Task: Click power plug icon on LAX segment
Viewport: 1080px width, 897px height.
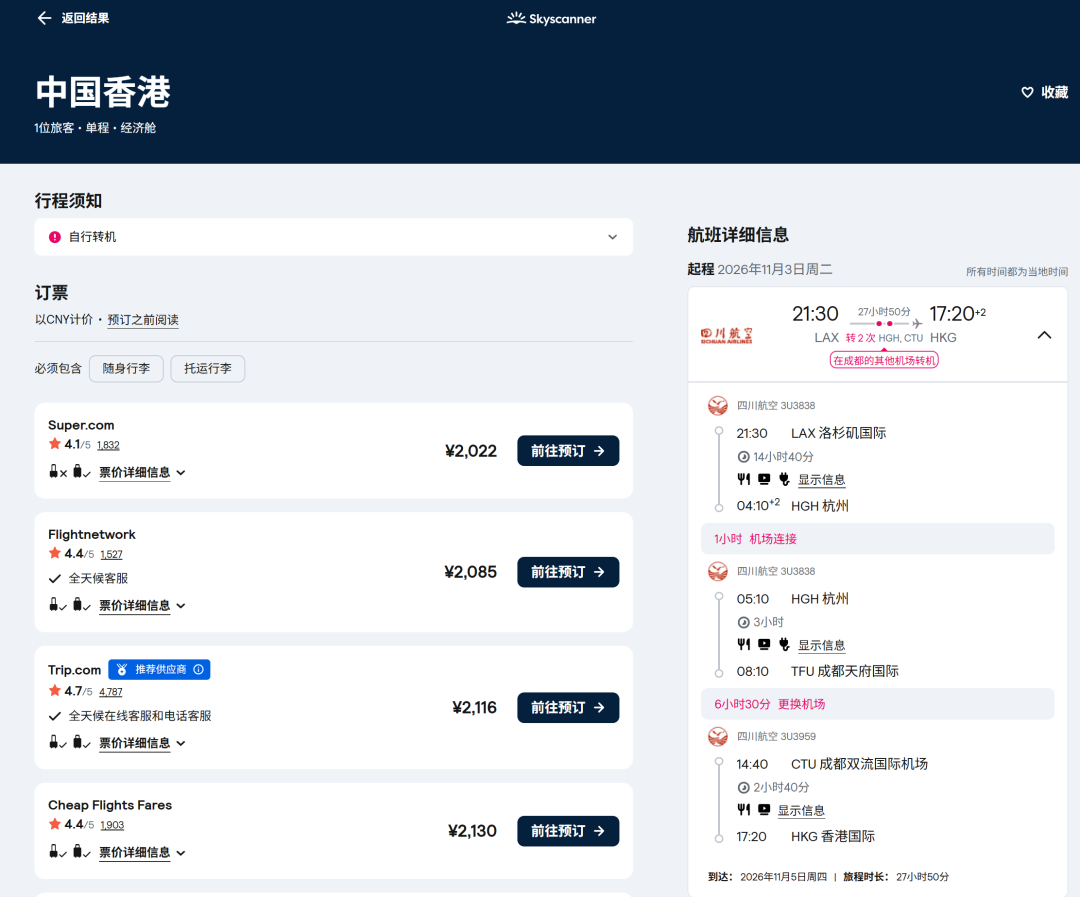Action: [784, 479]
